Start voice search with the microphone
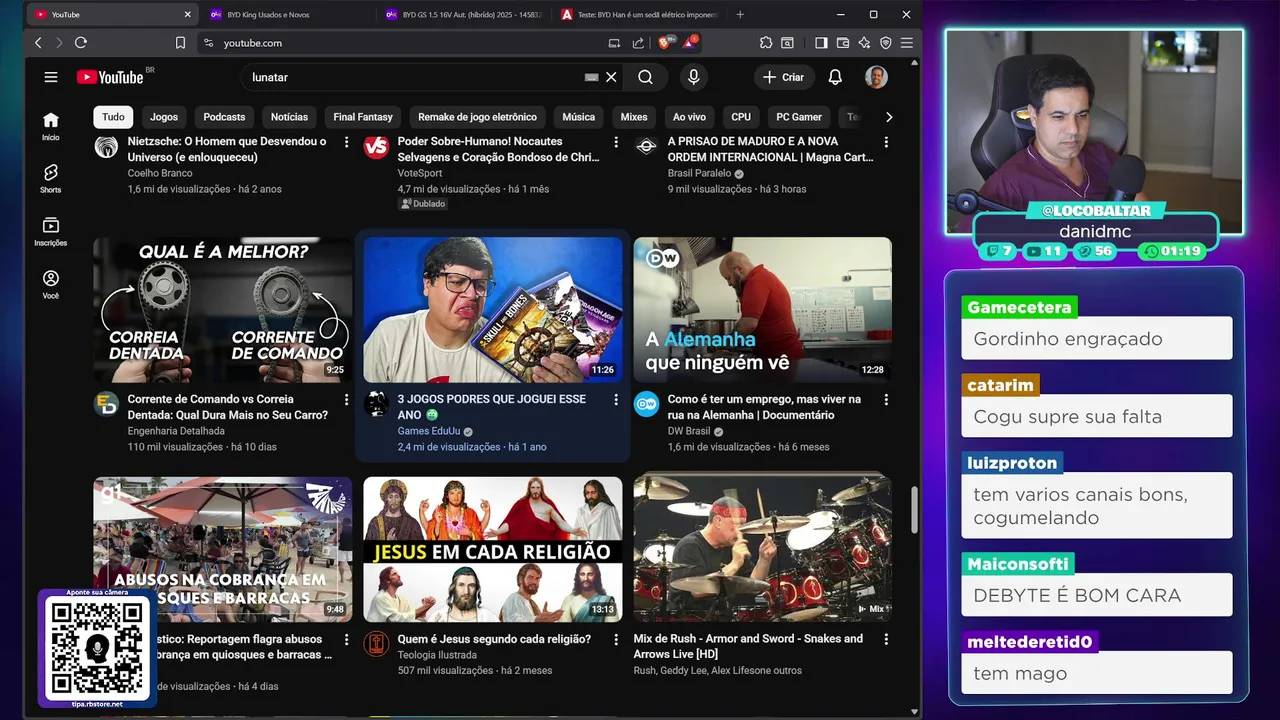 point(693,77)
